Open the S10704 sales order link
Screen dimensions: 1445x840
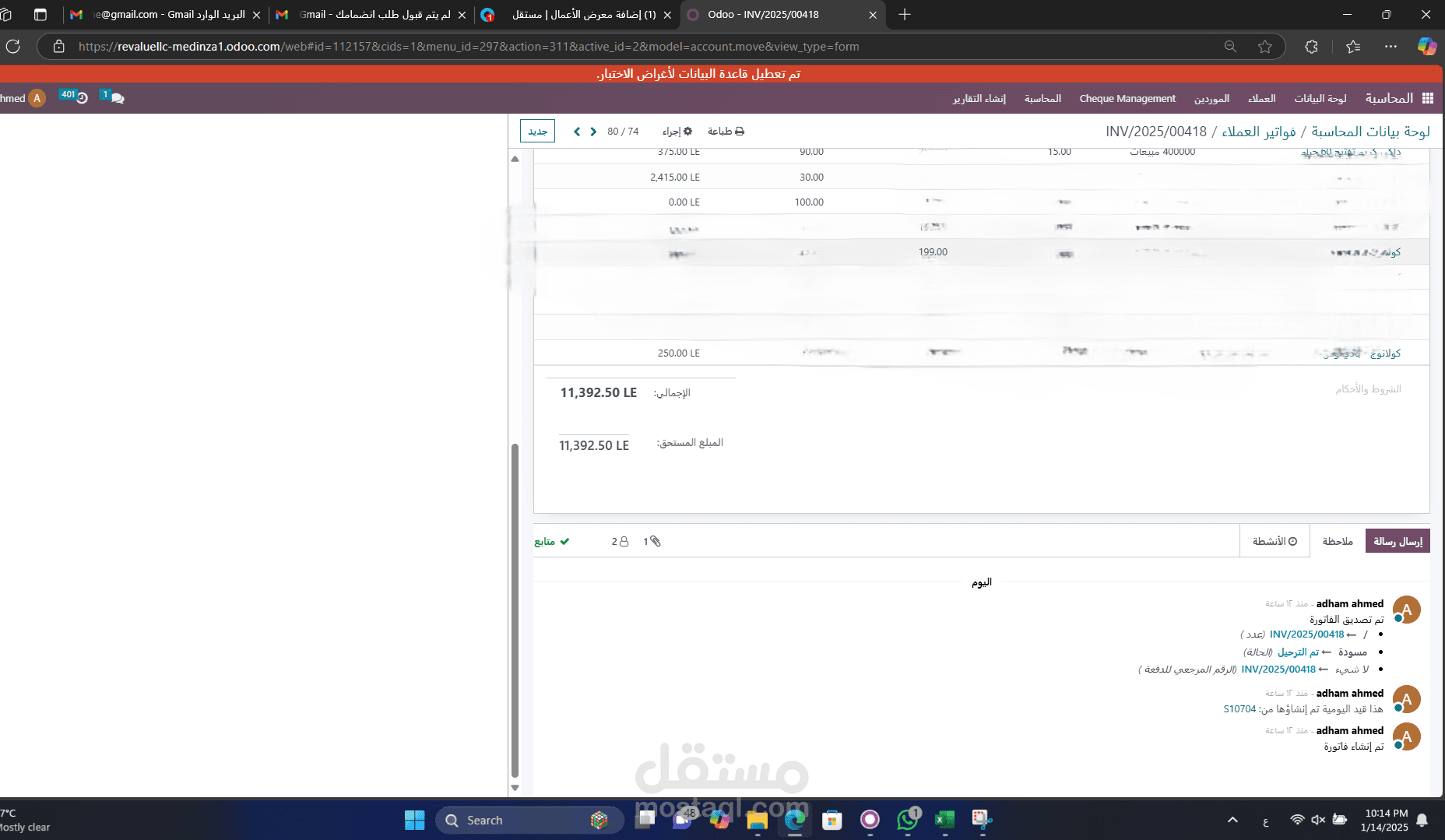pyautogui.click(x=1239, y=709)
